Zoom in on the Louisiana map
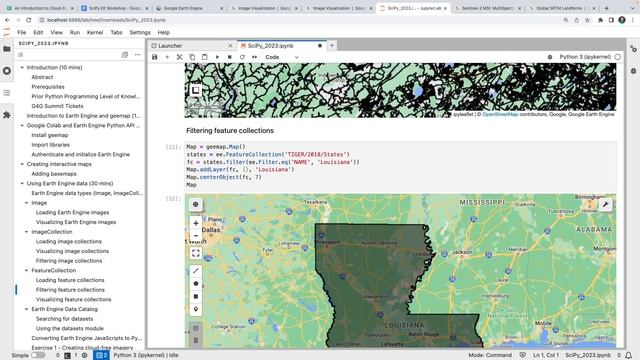The height and width of the screenshot is (360, 640). 196,223
